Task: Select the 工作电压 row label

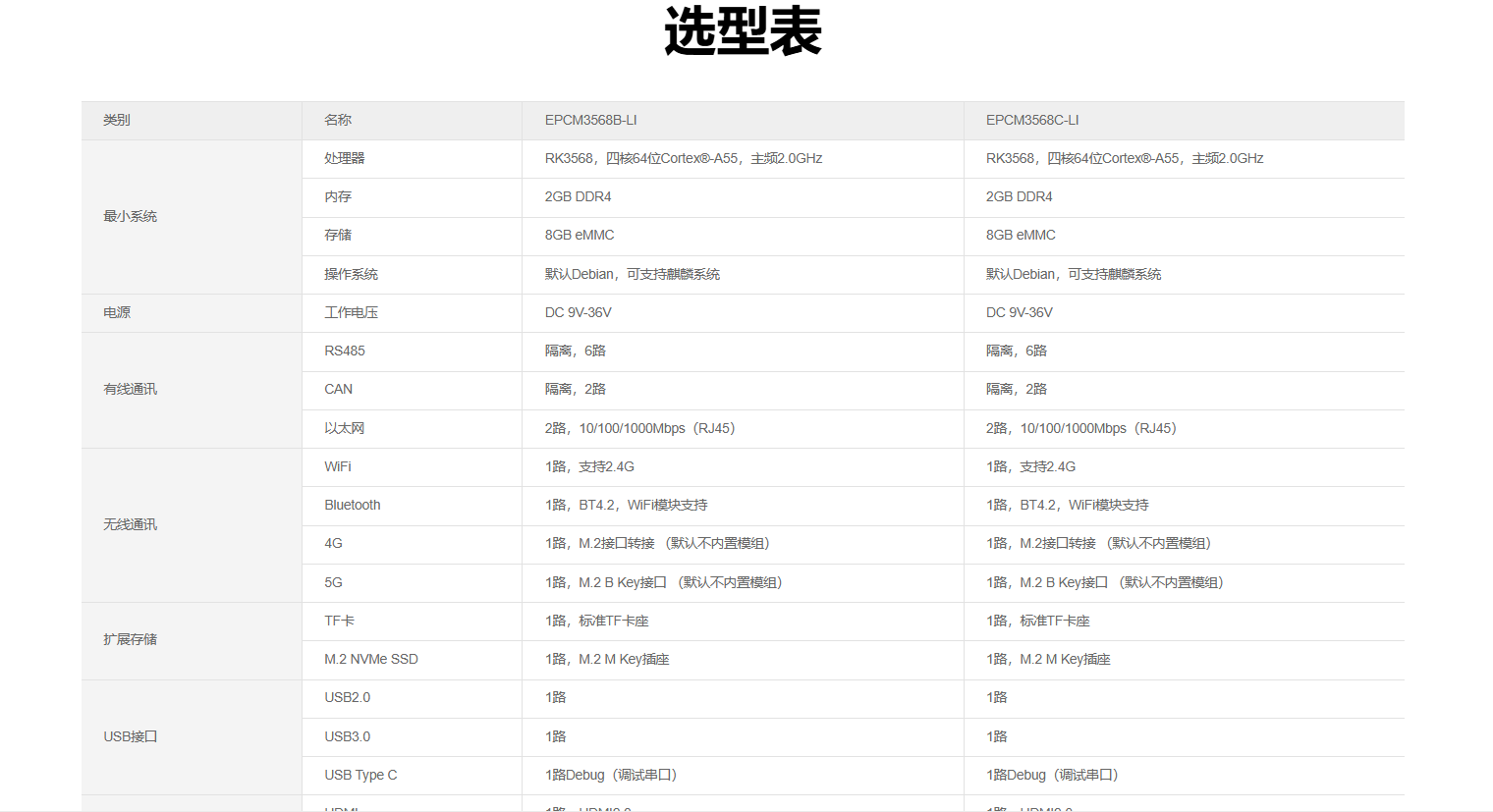Action: [351, 312]
